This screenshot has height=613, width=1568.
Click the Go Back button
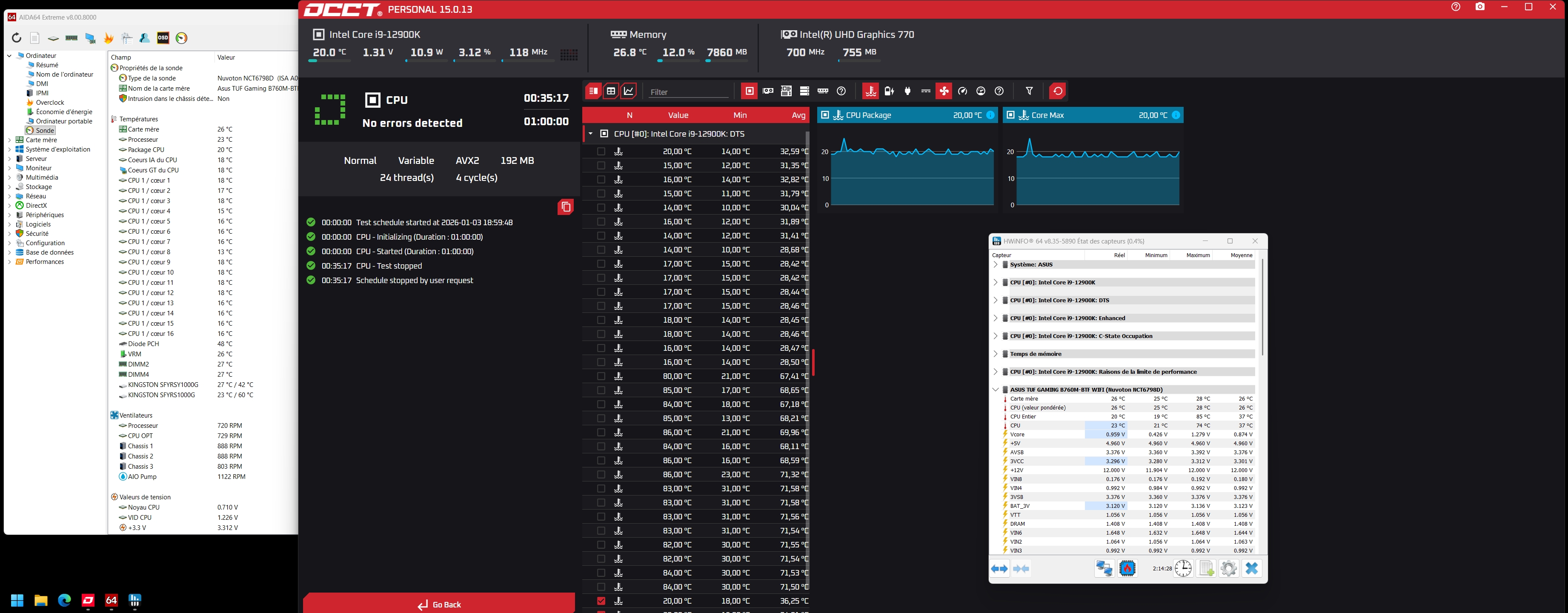(x=439, y=604)
